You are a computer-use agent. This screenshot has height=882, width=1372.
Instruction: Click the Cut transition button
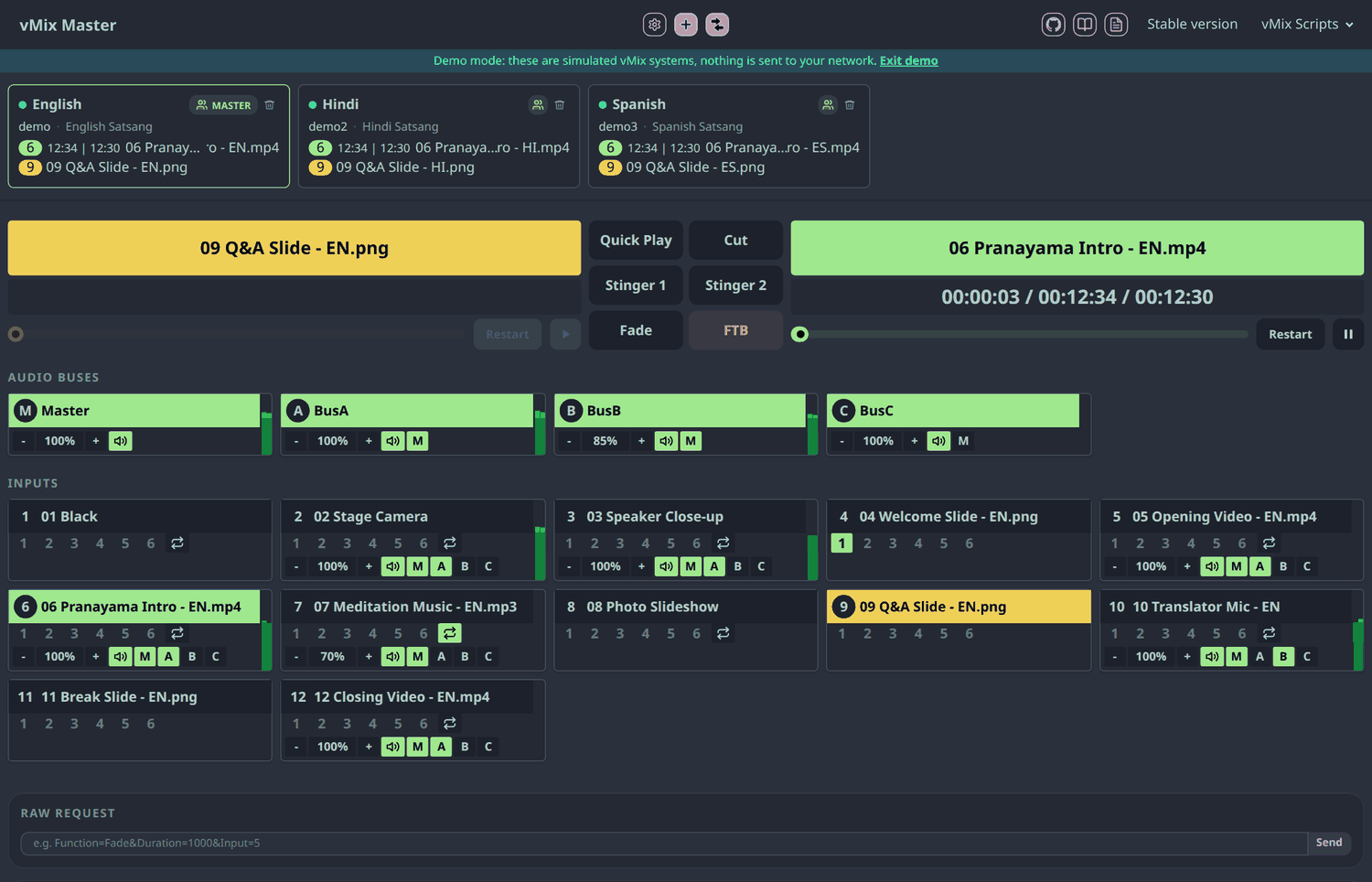[736, 240]
